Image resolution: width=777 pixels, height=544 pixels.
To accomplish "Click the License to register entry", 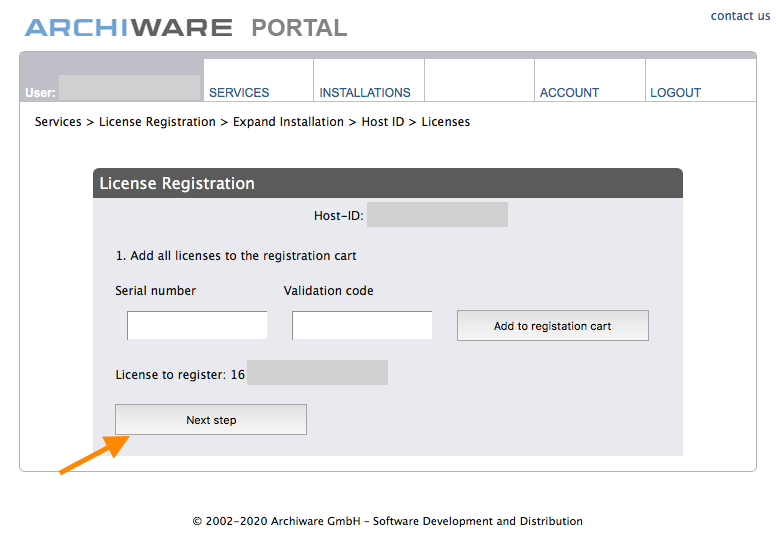I will point(251,373).
